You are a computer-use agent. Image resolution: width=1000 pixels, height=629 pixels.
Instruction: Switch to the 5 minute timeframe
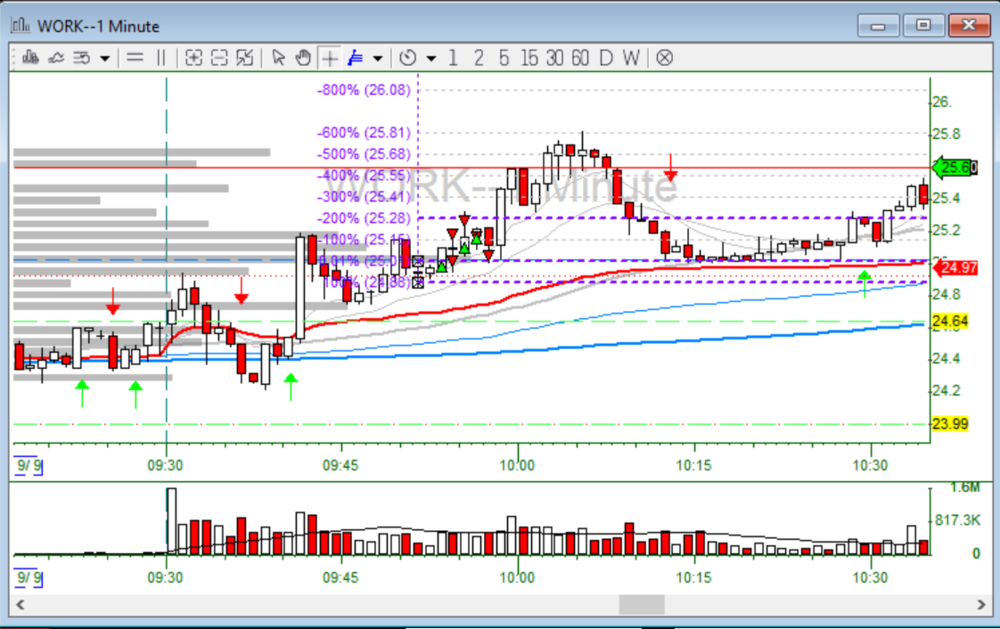(x=504, y=58)
